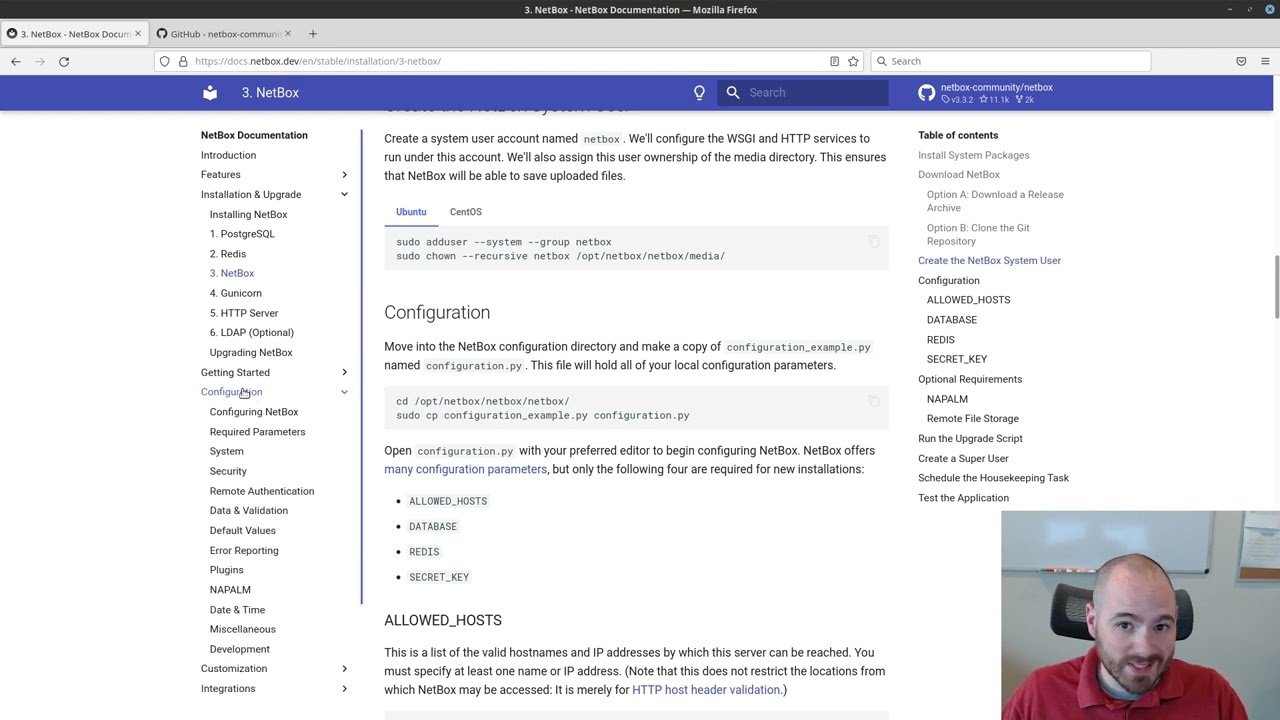The image size is (1280, 720).
Task: Click the docs search magnifier icon
Action: pos(733,92)
